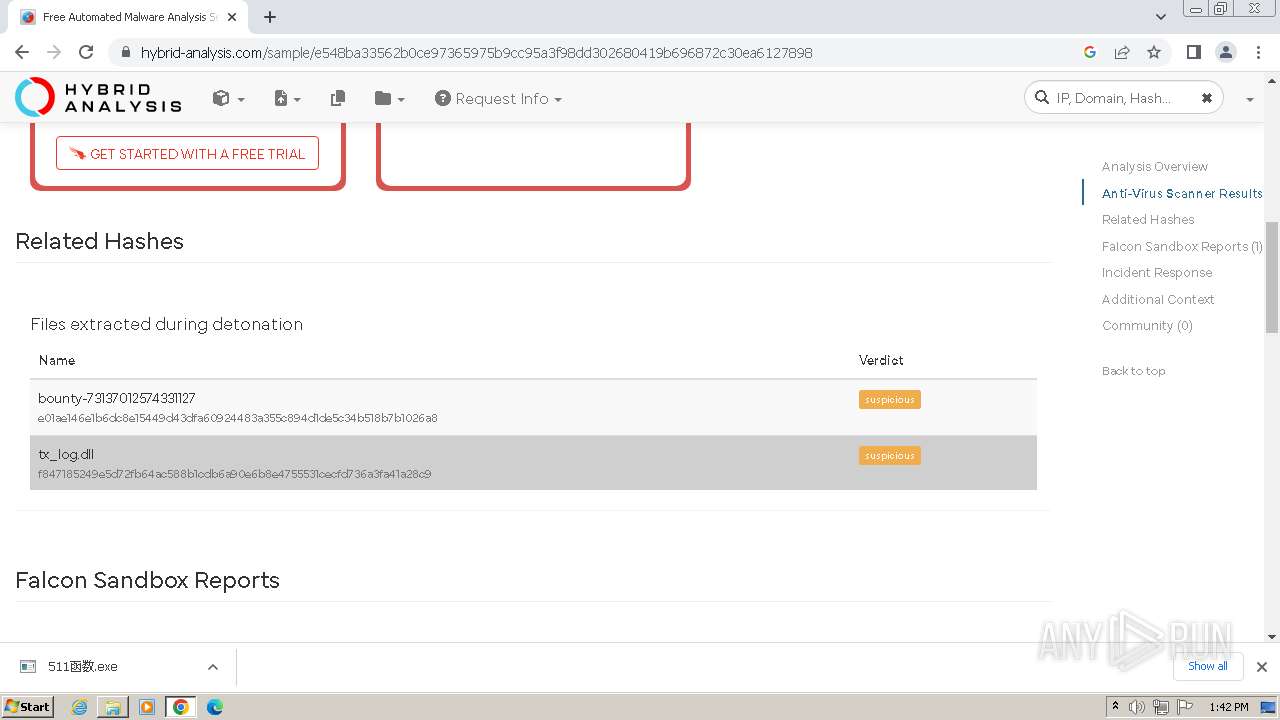1280x720 pixels.
Task: Click the Name column header
Action: click(56, 360)
